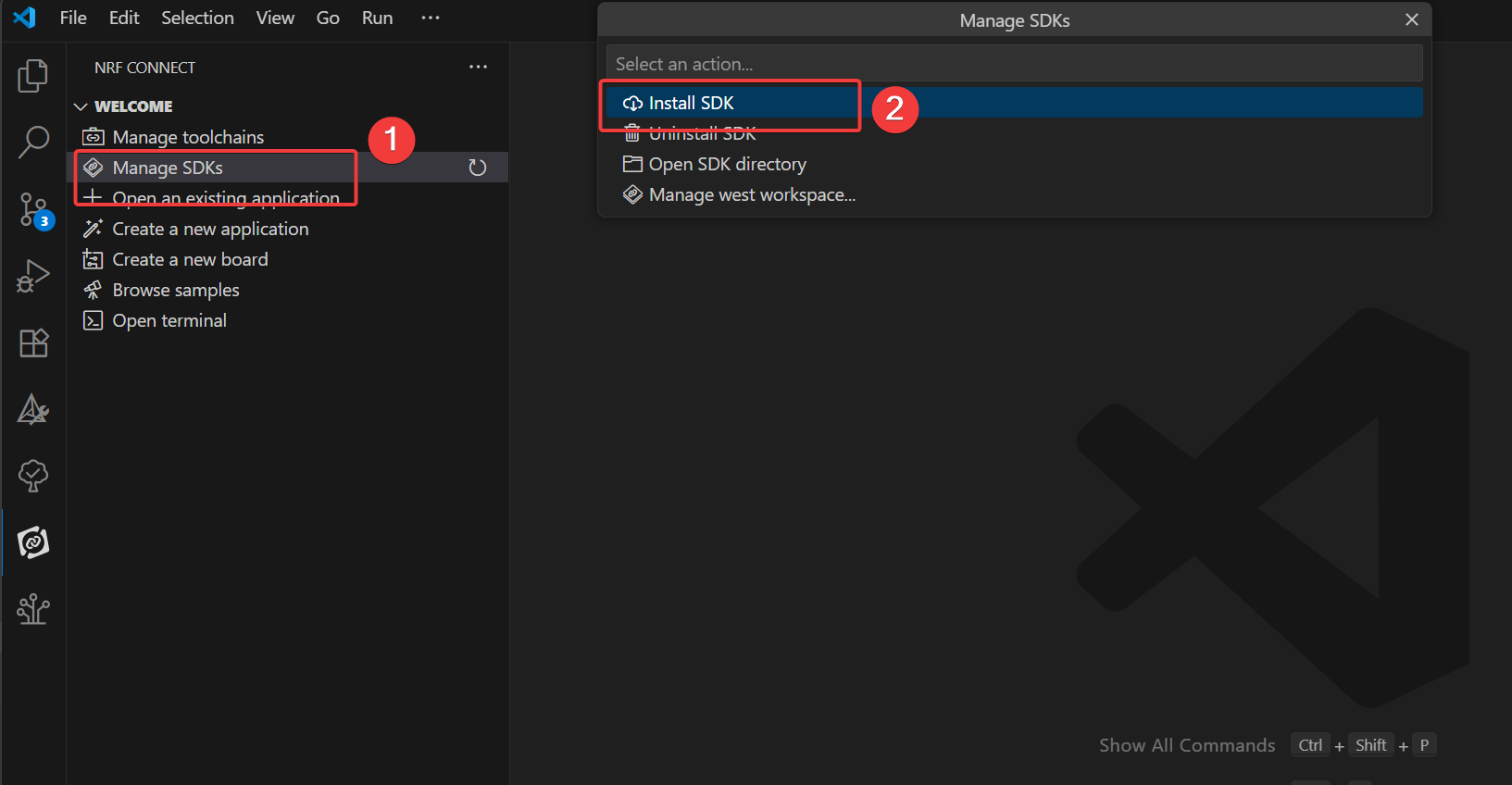Open the Edit menu
The image size is (1512, 785).
[124, 18]
